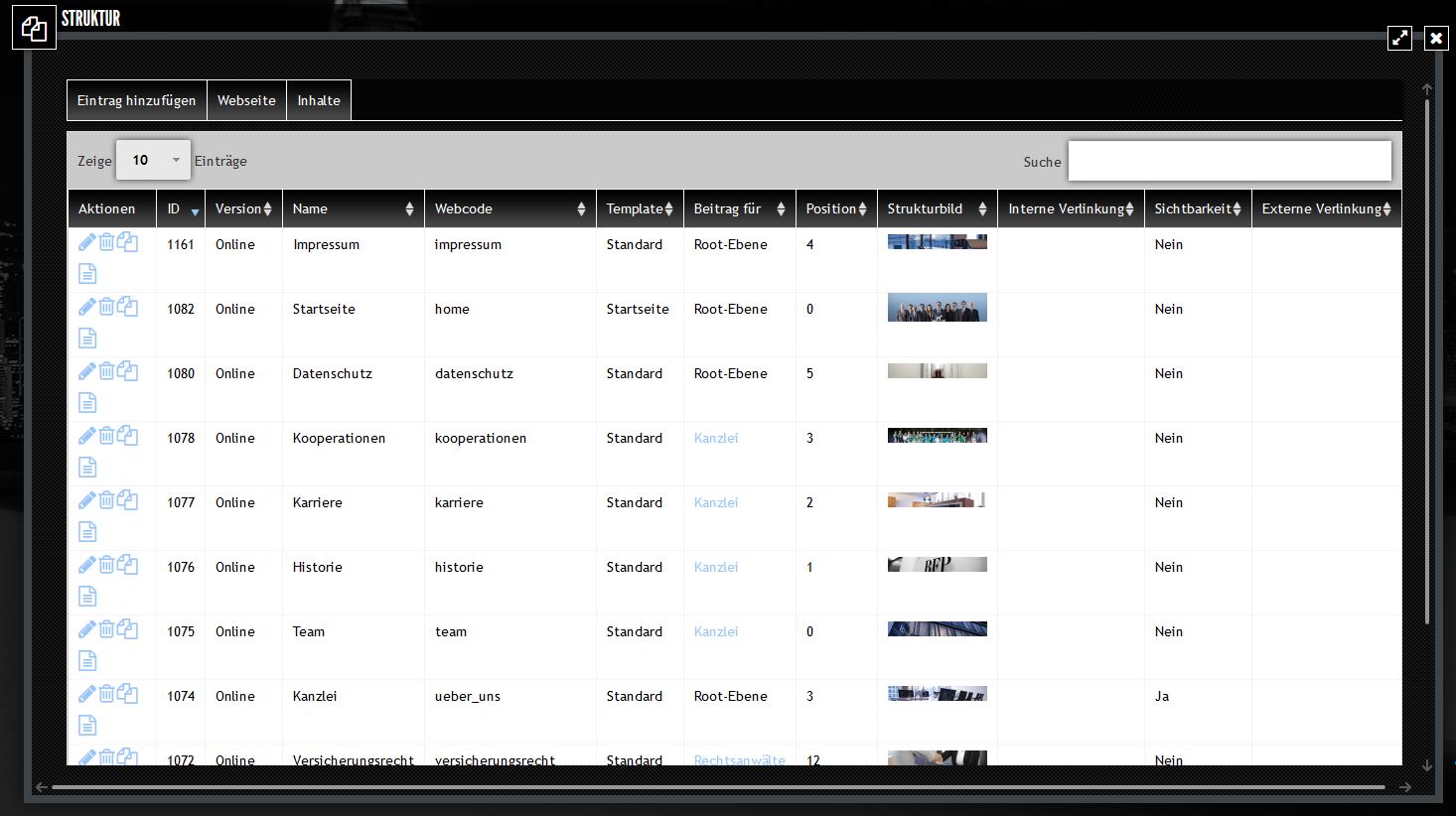Open document icon for Kanzlei row
The height and width of the screenshot is (816, 1456).
pyautogui.click(x=87, y=726)
